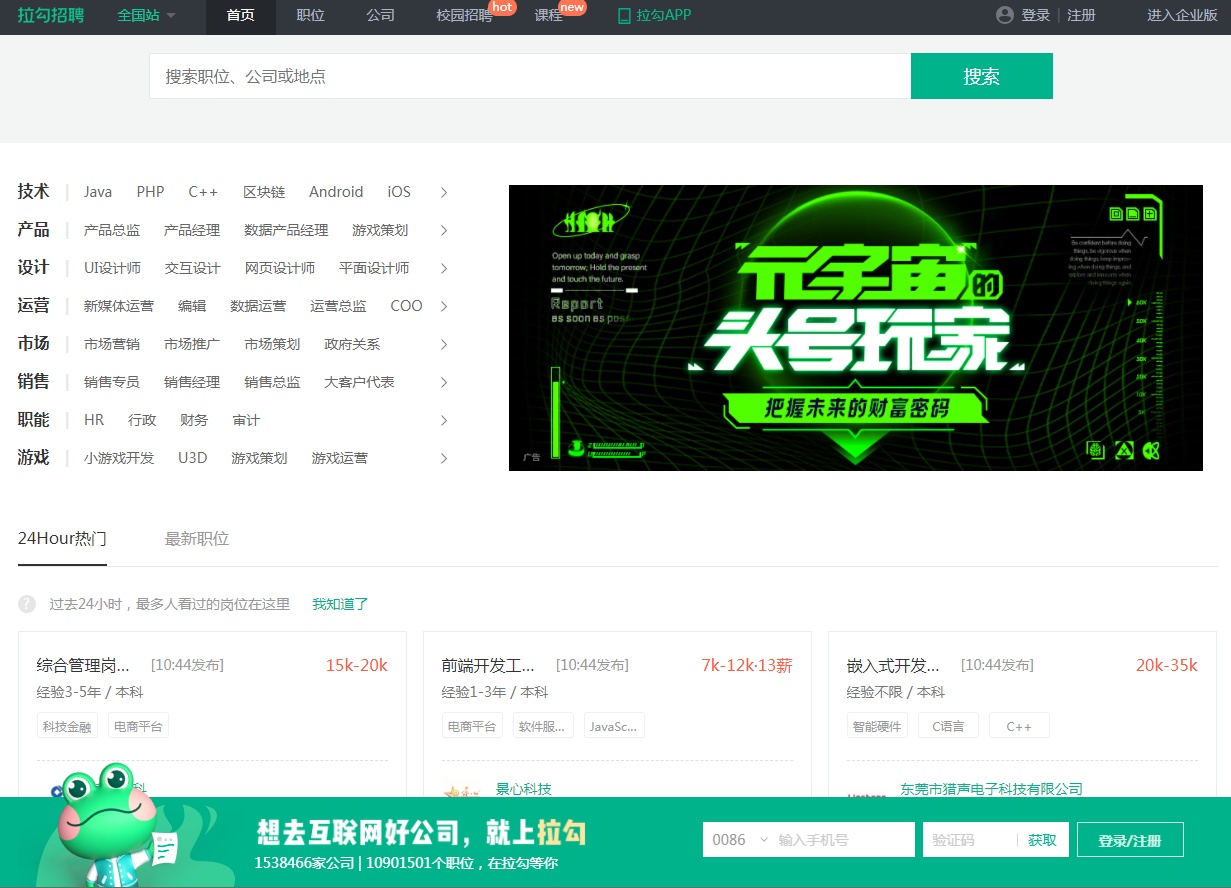1231x888 pixels.
Task: Switch to the 最新职位 tab
Action: [x=197, y=539]
